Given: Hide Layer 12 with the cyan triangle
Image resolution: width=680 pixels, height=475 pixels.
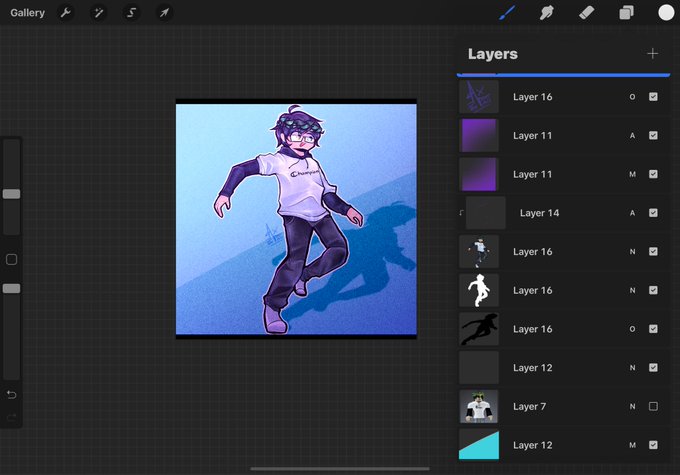Looking at the screenshot, I should [x=653, y=445].
